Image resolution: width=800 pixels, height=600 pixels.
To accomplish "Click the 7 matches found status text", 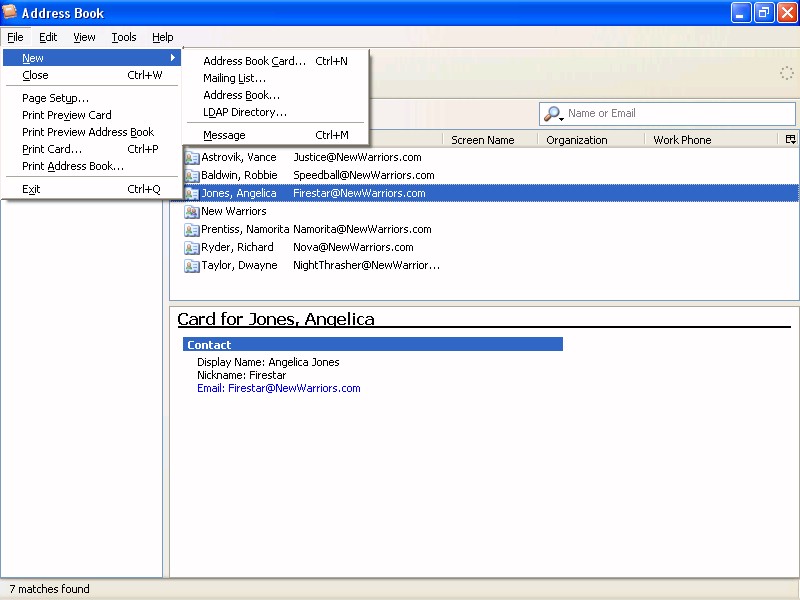I will click(x=49, y=589).
